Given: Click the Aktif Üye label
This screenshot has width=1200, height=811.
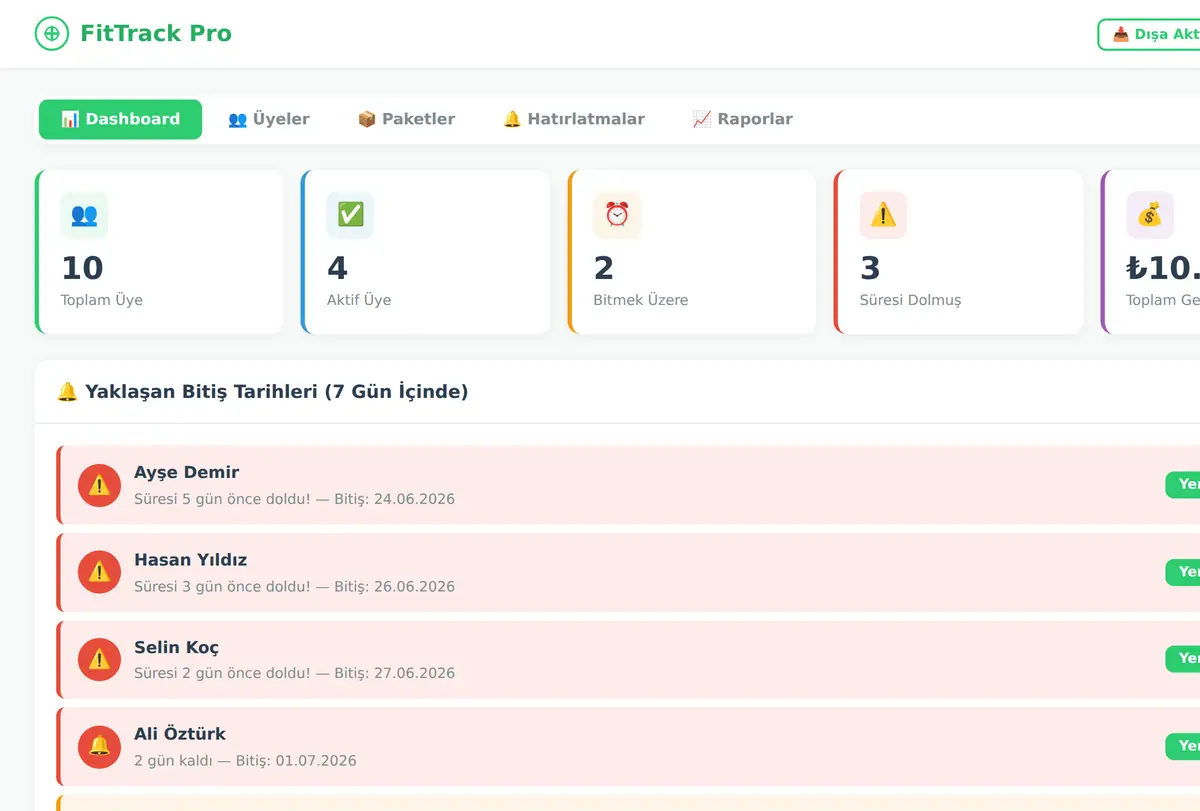Looking at the screenshot, I should (x=359, y=300).
